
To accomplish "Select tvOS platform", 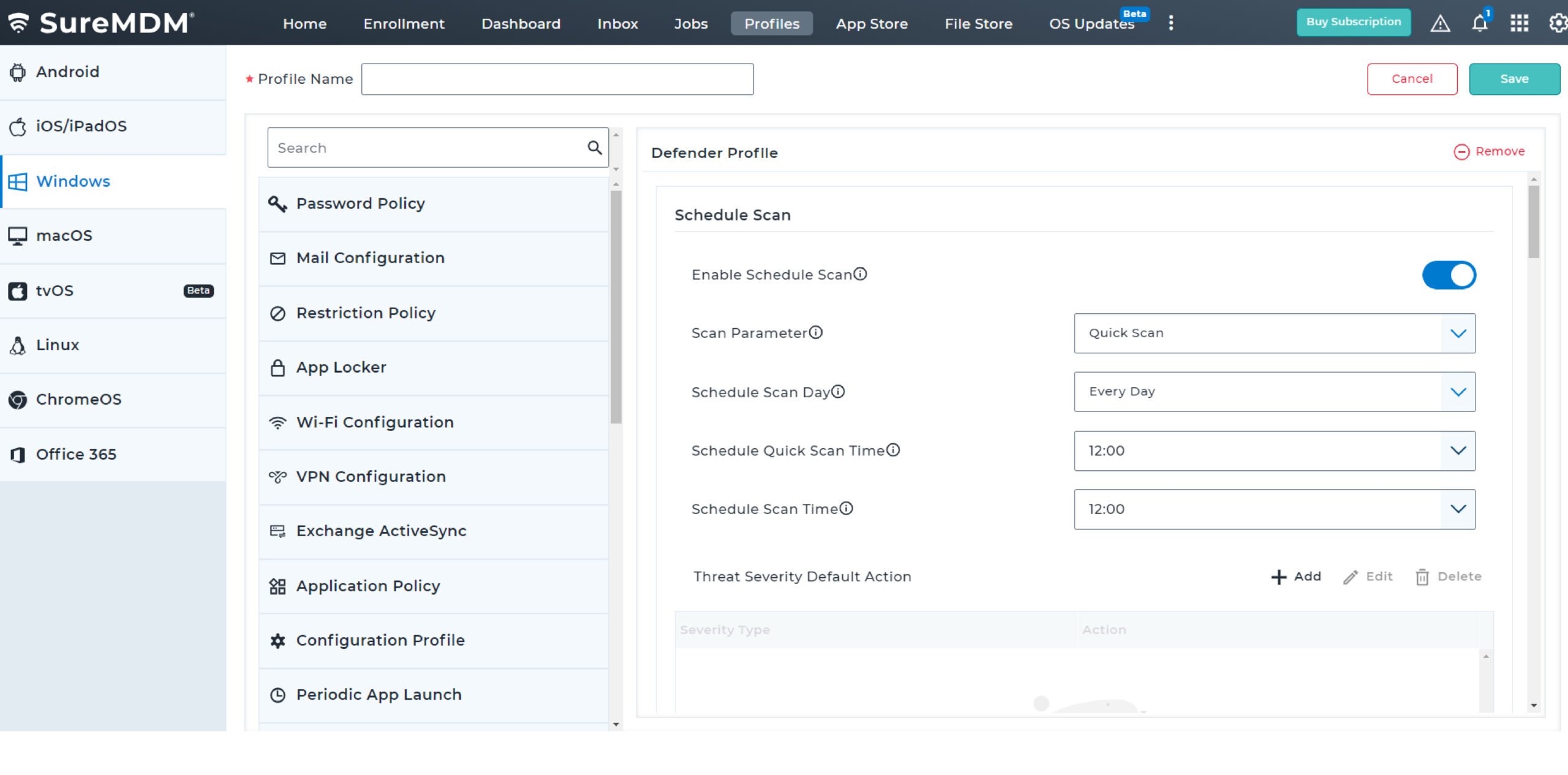I will (113, 291).
